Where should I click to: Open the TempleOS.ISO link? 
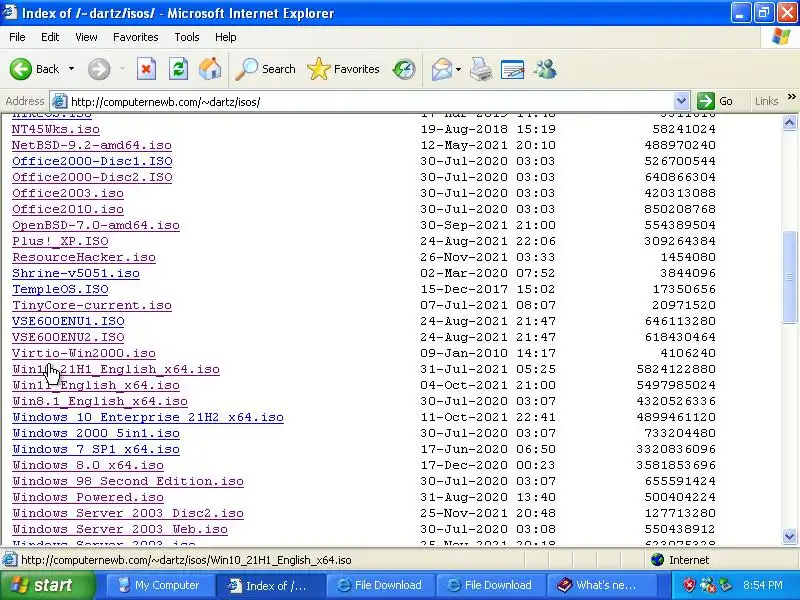click(x=60, y=289)
